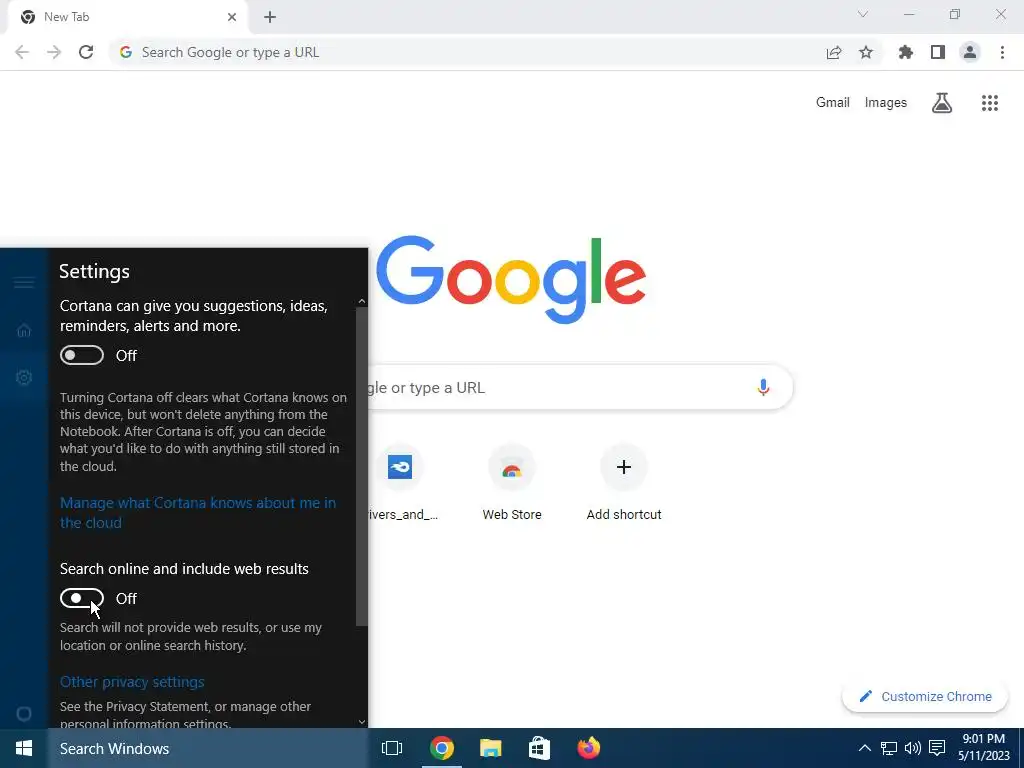Viewport: 1024px width, 768px height.
Task: Open Manage what Cortana knows about me link
Action: click(x=198, y=513)
